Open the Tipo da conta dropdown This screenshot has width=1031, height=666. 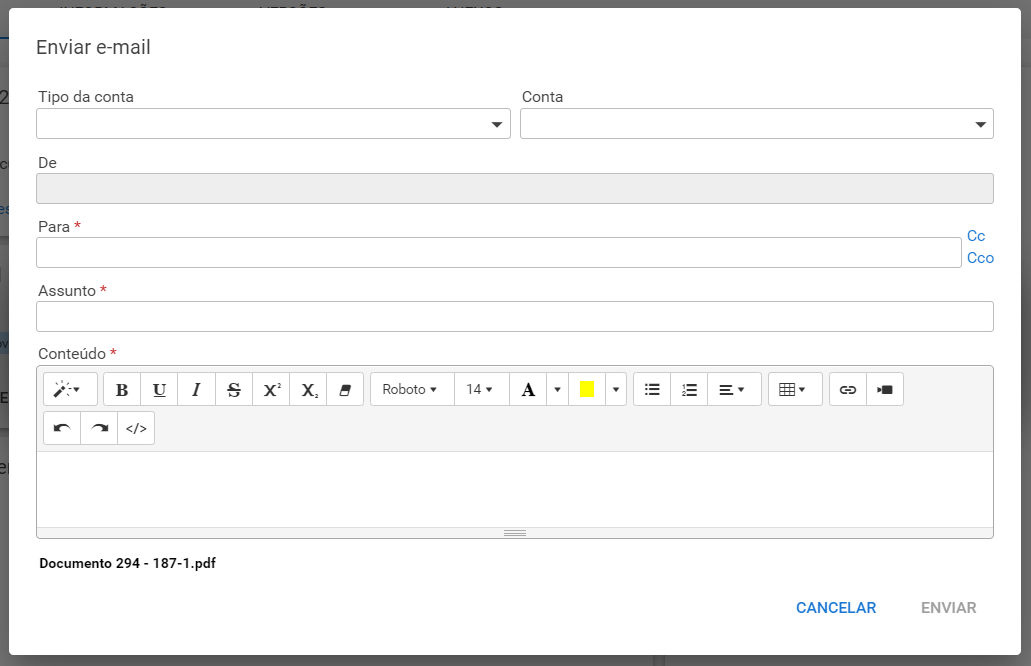point(274,124)
